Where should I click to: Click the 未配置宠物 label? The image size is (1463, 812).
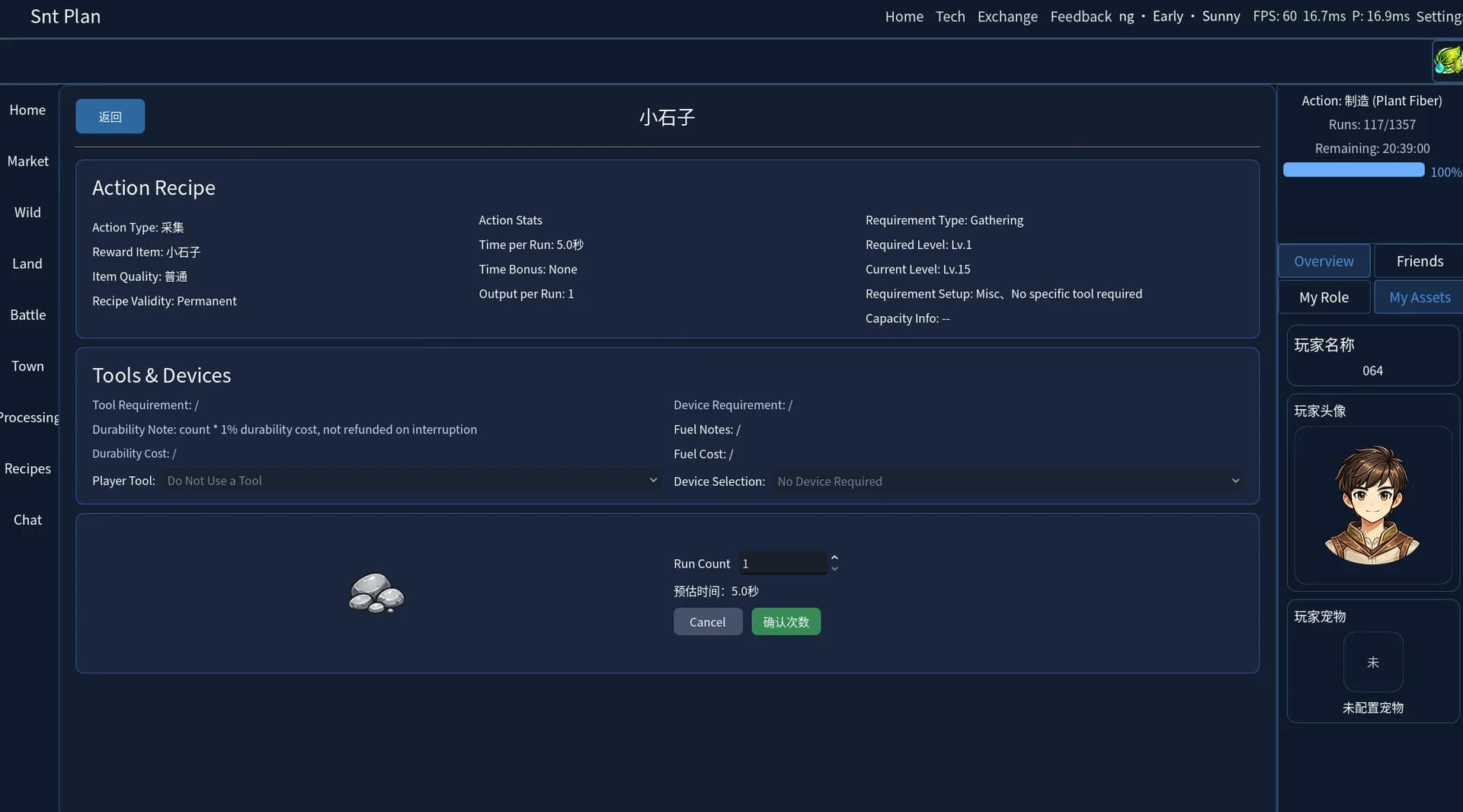[x=1372, y=708]
